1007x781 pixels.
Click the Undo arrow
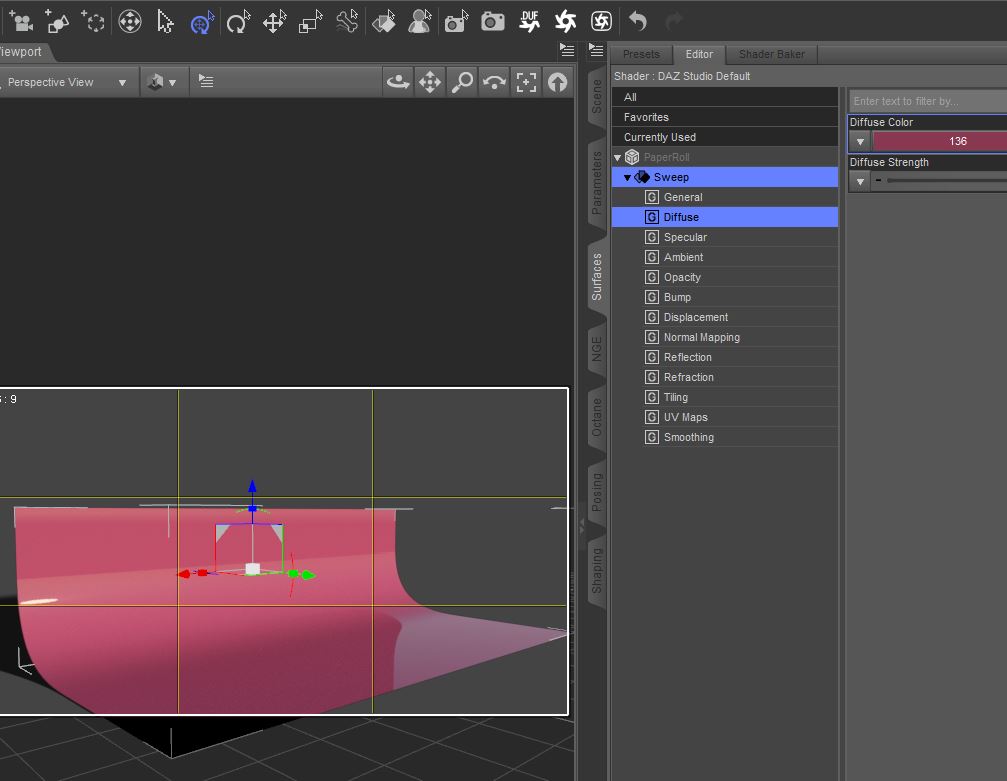click(638, 21)
